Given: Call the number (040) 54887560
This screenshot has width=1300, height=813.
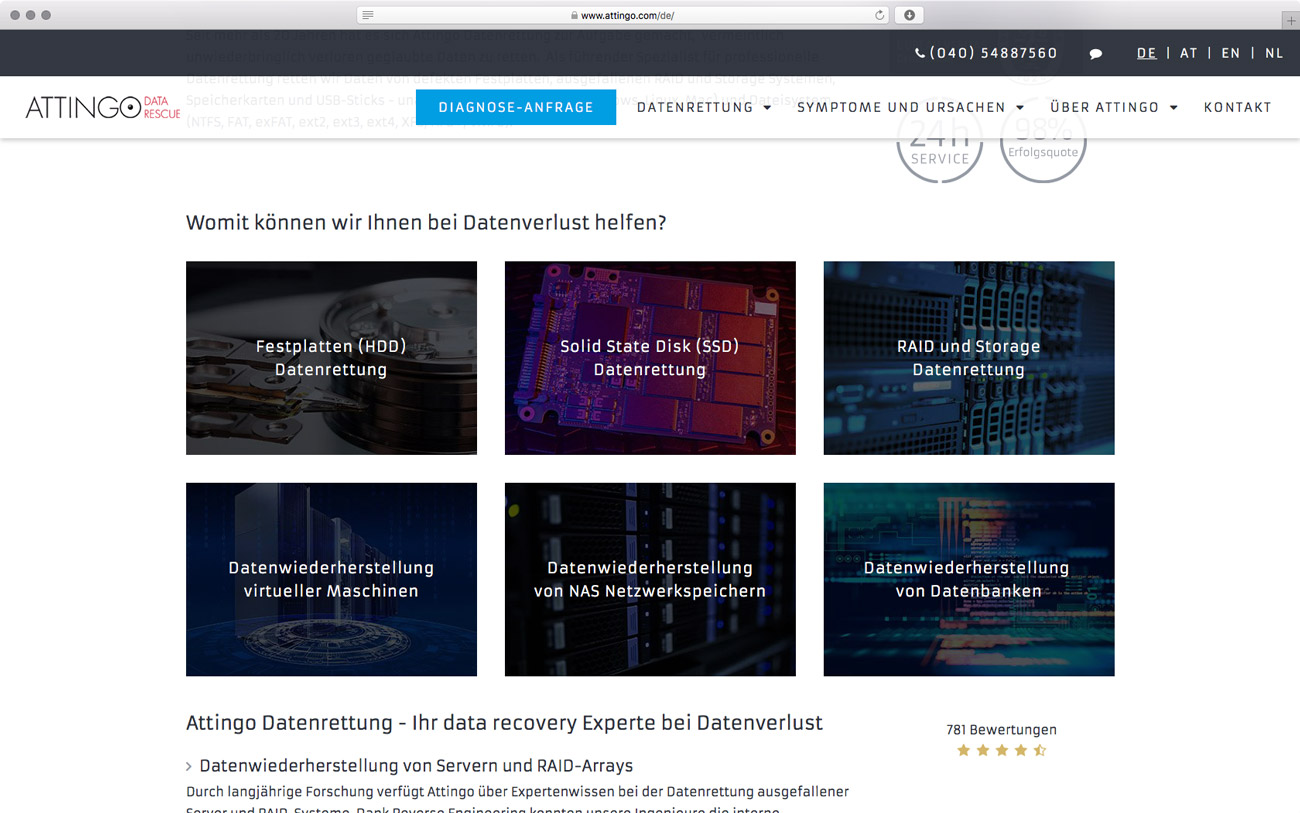Looking at the screenshot, I should [993, 54].
